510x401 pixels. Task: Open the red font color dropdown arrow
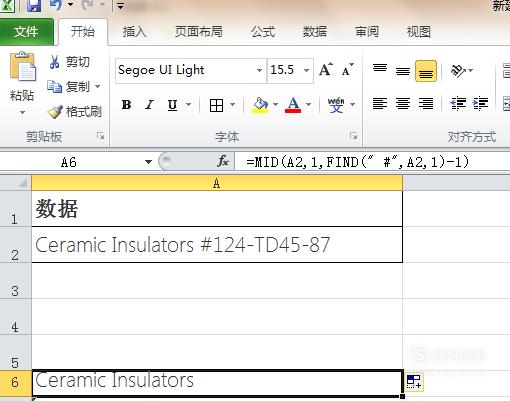click(308, 105)
